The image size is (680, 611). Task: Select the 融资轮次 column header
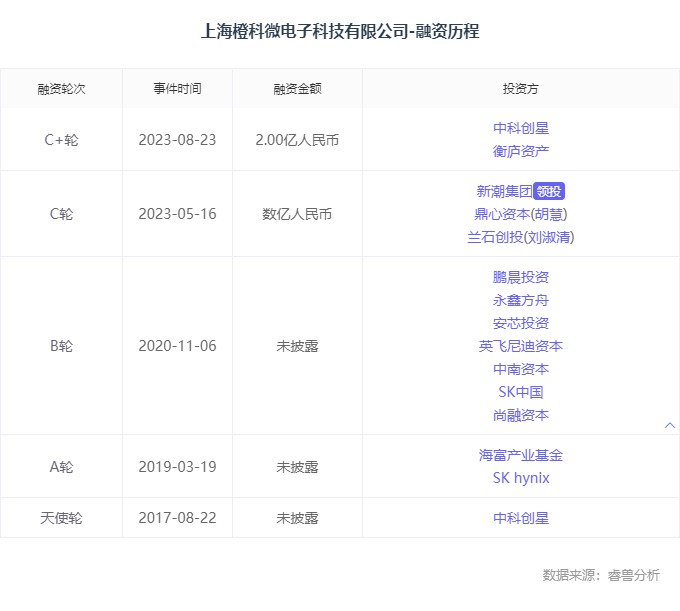point(61,89)
